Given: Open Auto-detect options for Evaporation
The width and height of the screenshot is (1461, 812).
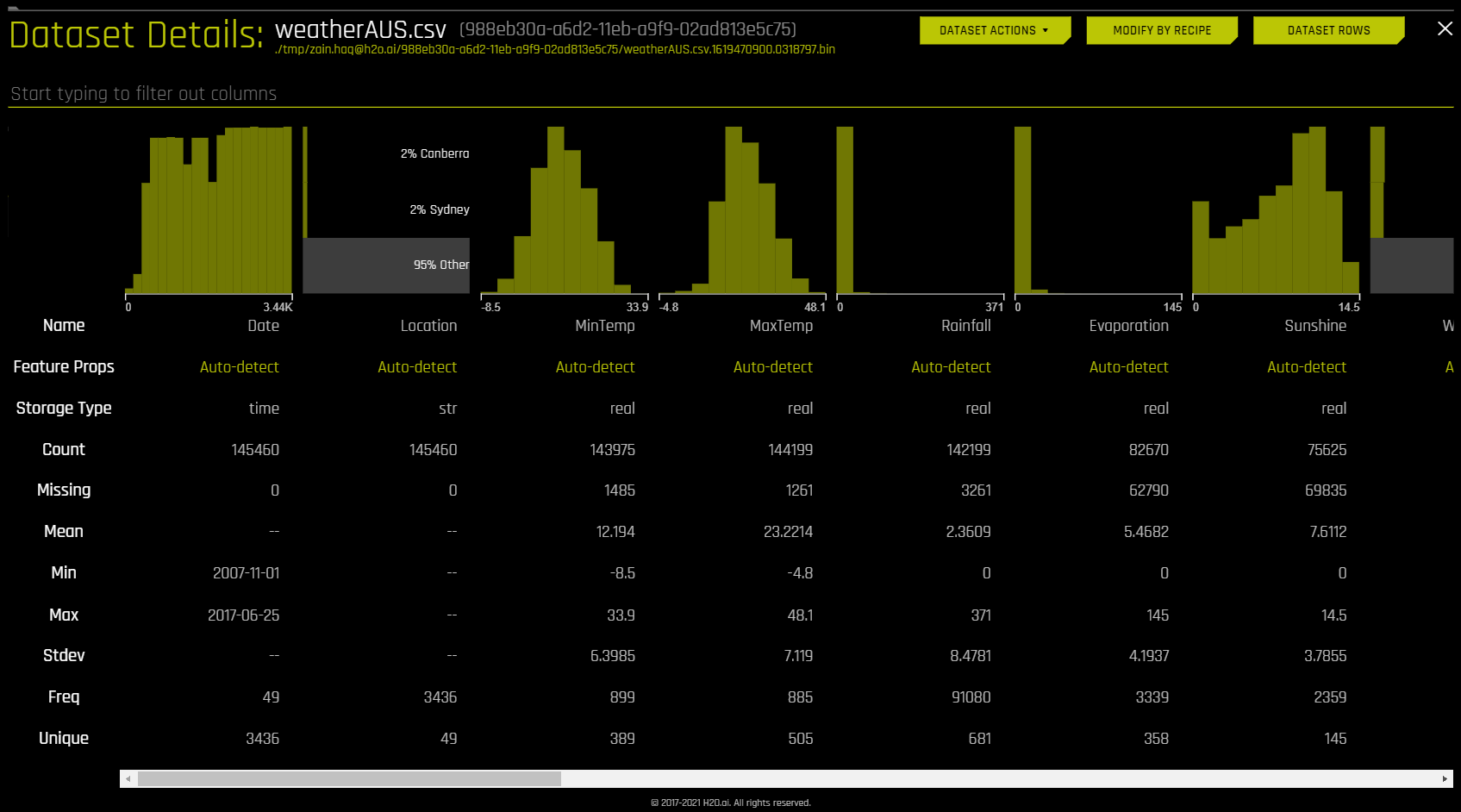Looking at the screenshot, I should point(1129,366).
